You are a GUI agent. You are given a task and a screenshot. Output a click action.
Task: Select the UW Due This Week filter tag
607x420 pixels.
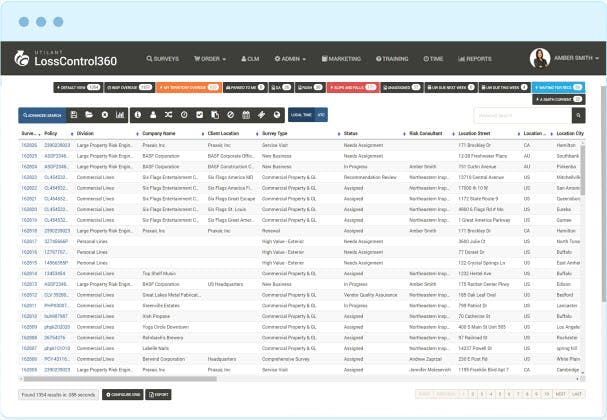(x=504, y=87)
